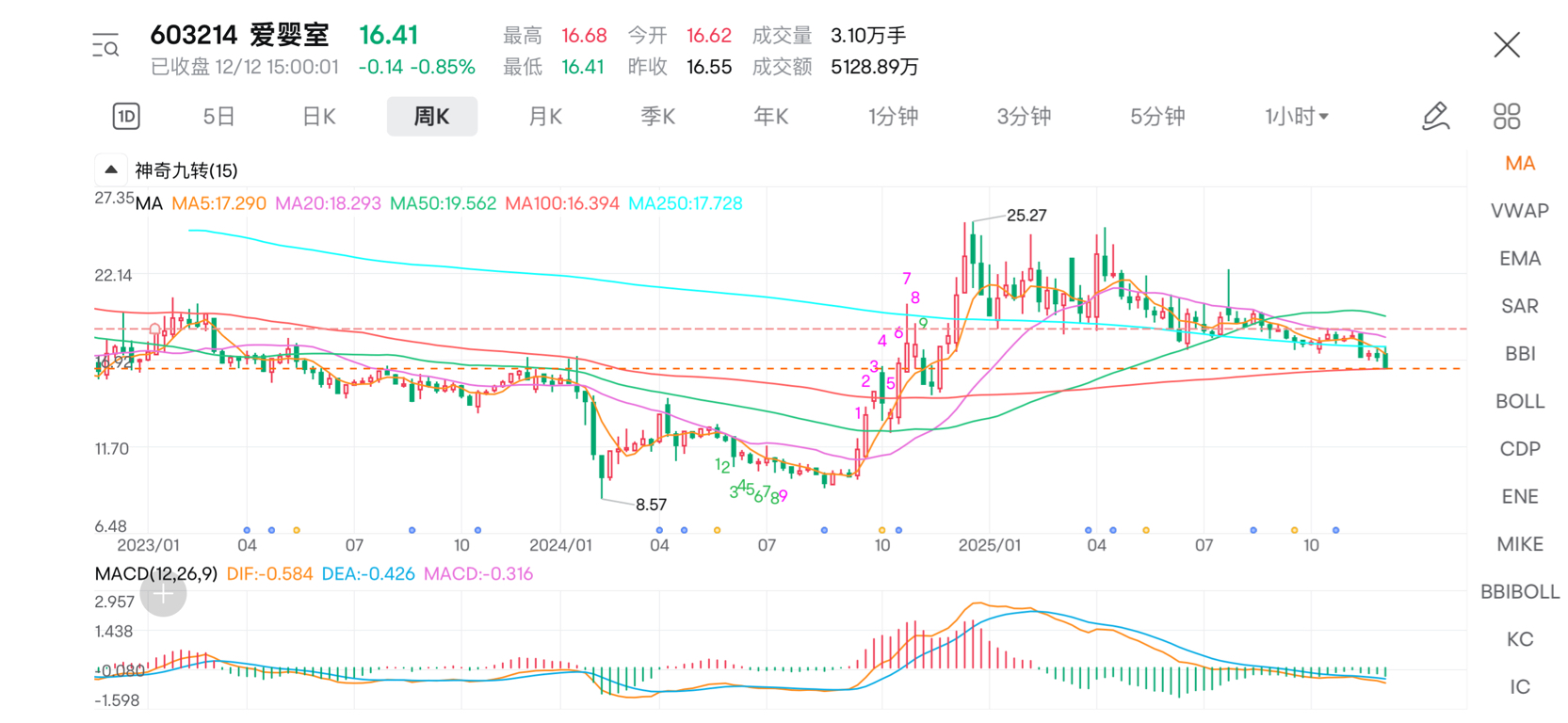Collapse the 神奇九转(15) indicator triangle
The width and height of the screenshot is (1568, 723).
111,169
